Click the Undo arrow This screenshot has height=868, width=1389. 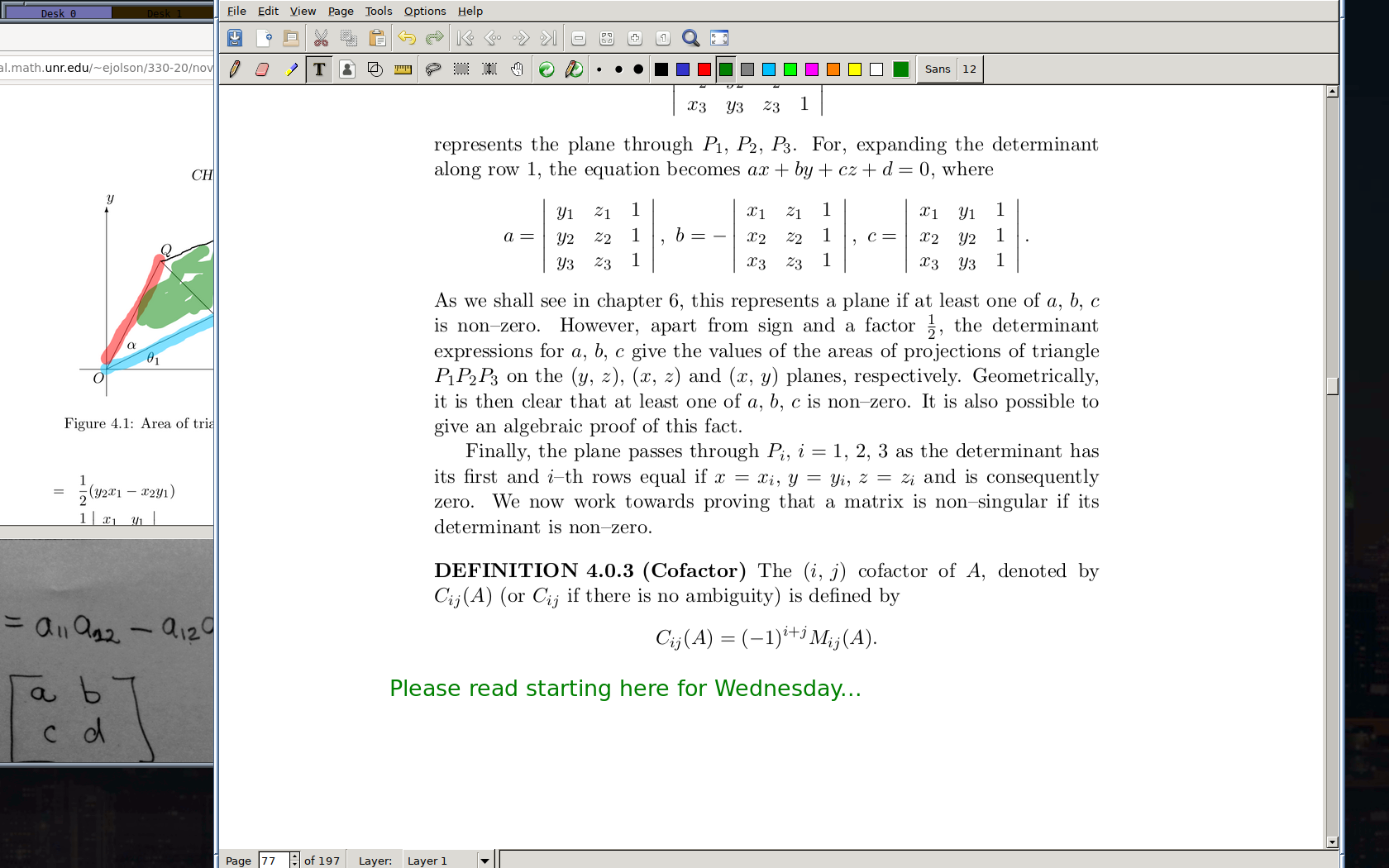[x=406, y=38]
